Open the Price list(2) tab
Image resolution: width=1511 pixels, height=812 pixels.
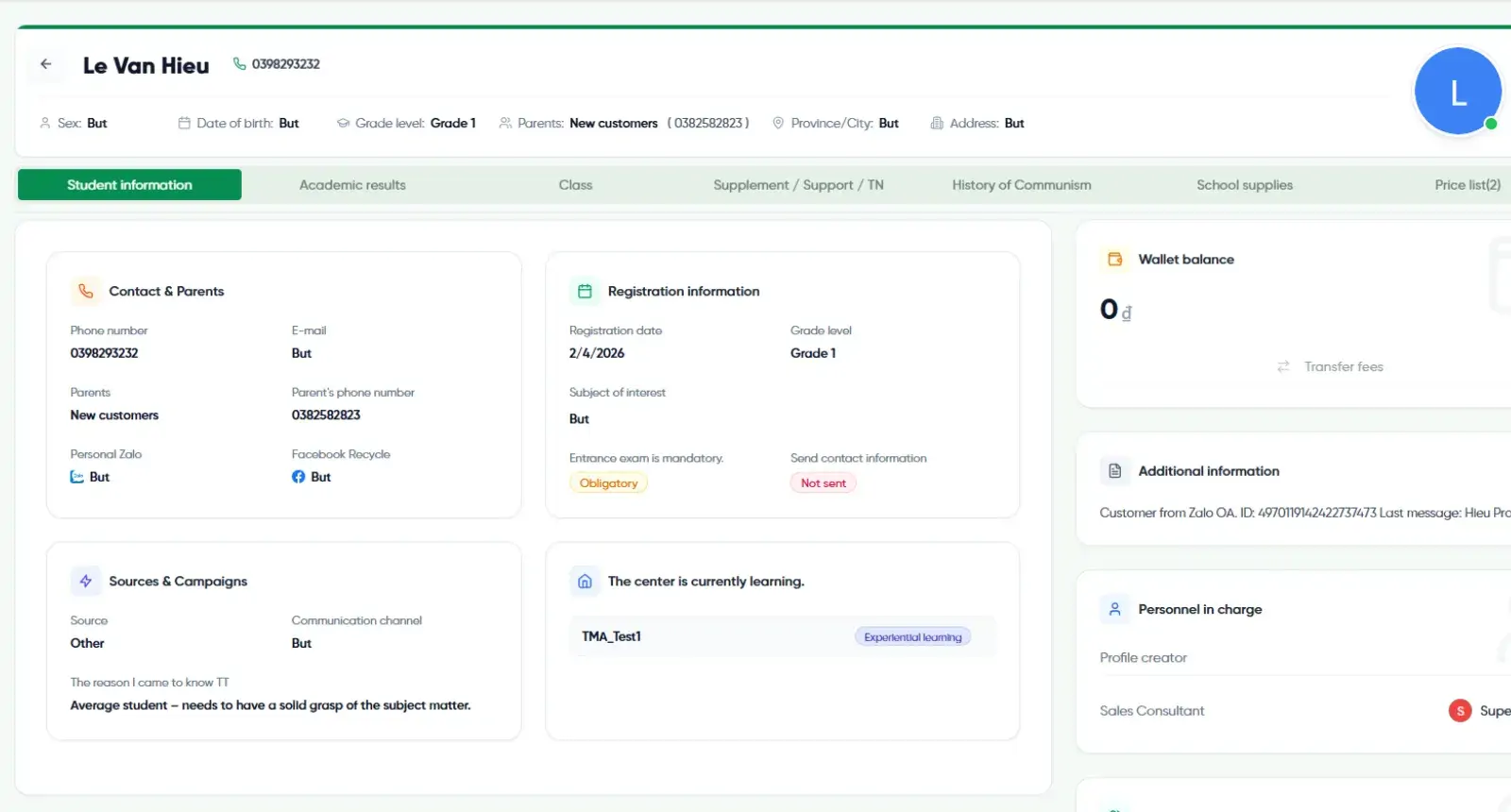tap(1467, 185)
